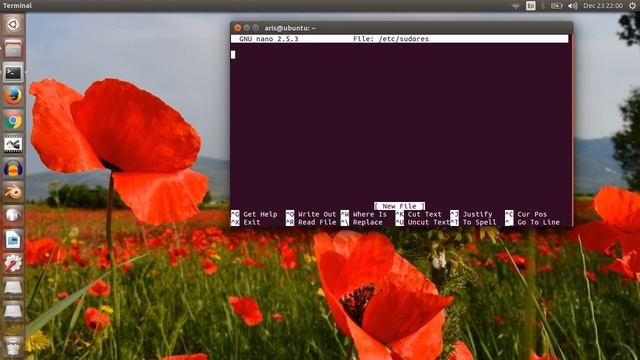
Task: Minimize the aris@ubuntu terminal window
Action: pos(247,28)
